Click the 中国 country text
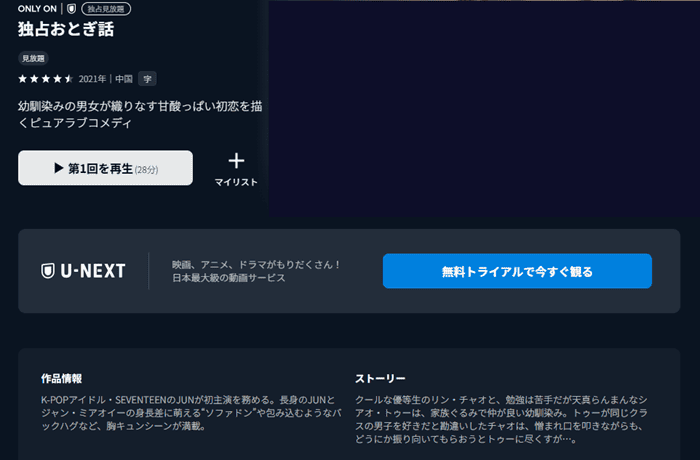 click(x=124, y=79)
